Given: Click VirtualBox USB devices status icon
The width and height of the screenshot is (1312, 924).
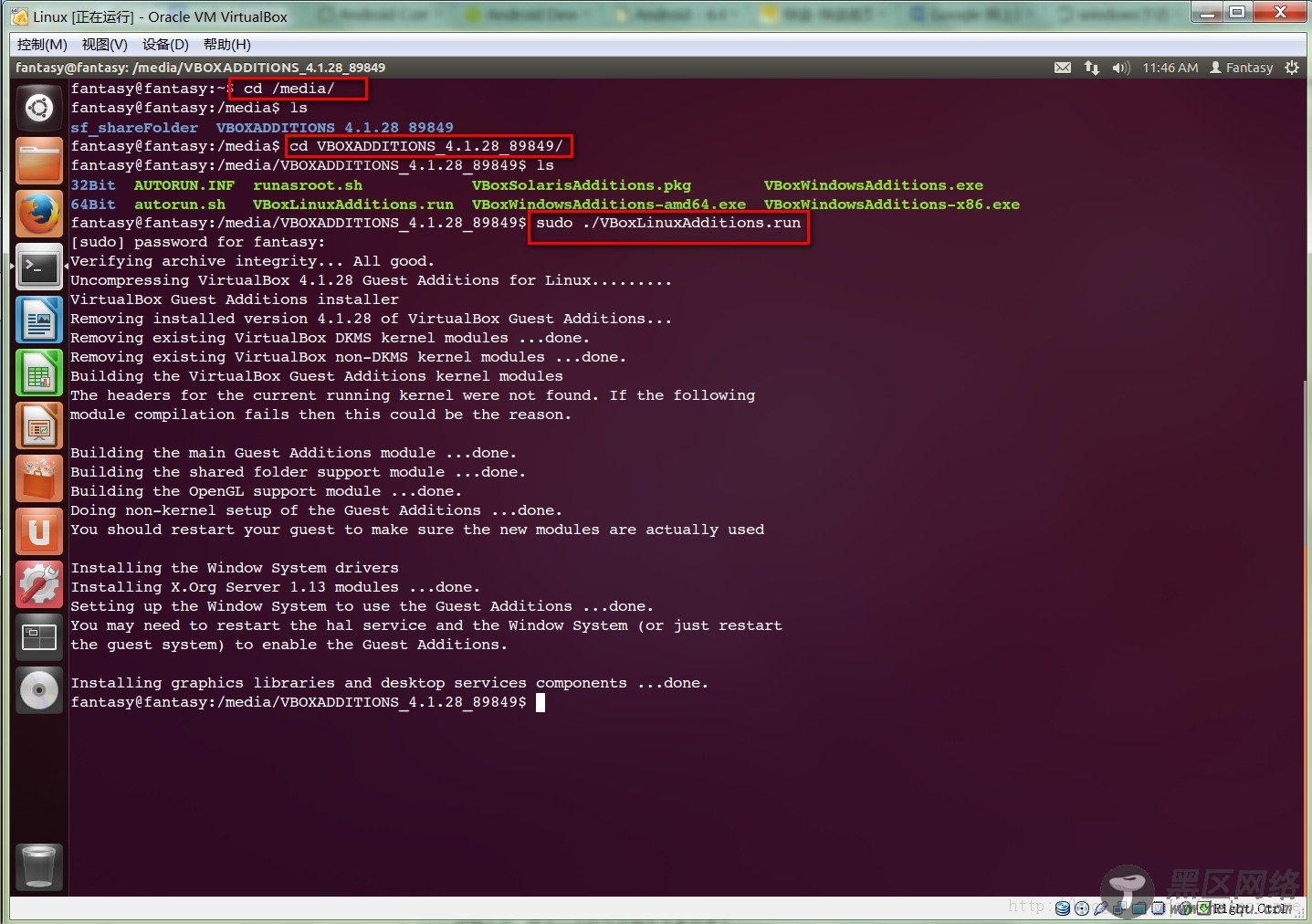Looking at the screenshot, I should (1101, 908).
